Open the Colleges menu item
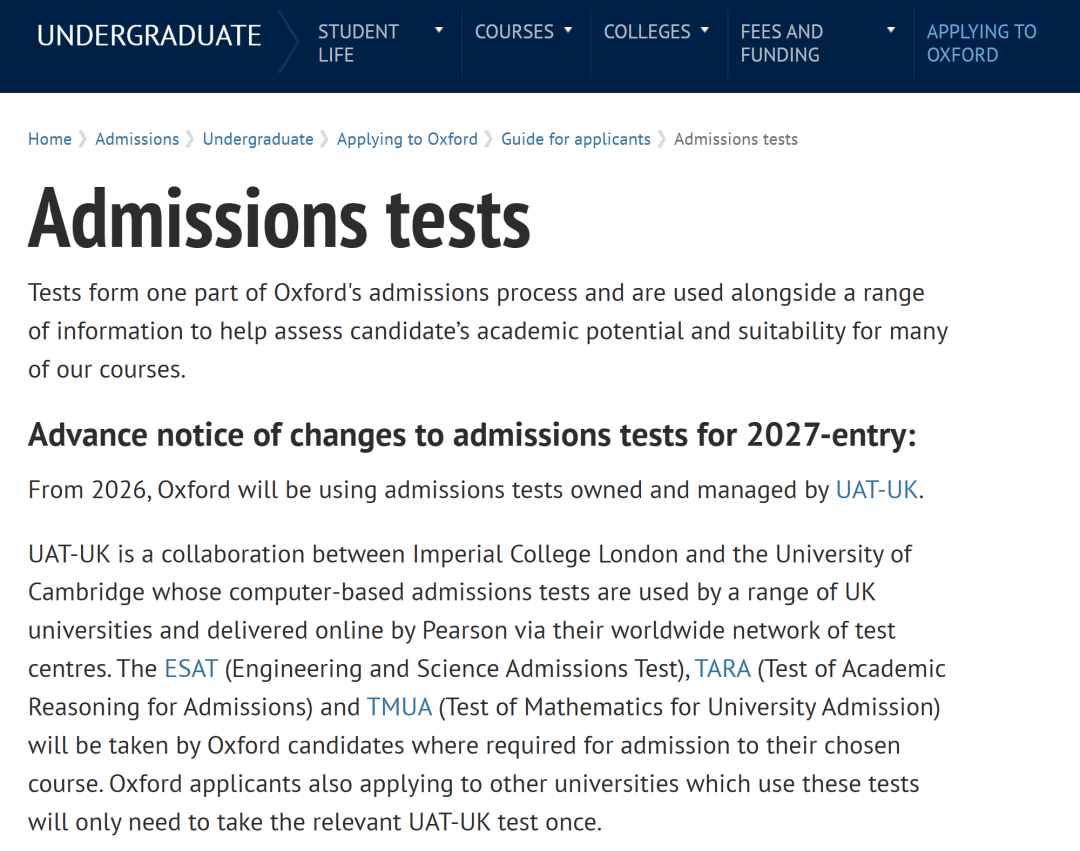Image resolution: width=1080 pixels, height=851 pixels. [646, 32]
